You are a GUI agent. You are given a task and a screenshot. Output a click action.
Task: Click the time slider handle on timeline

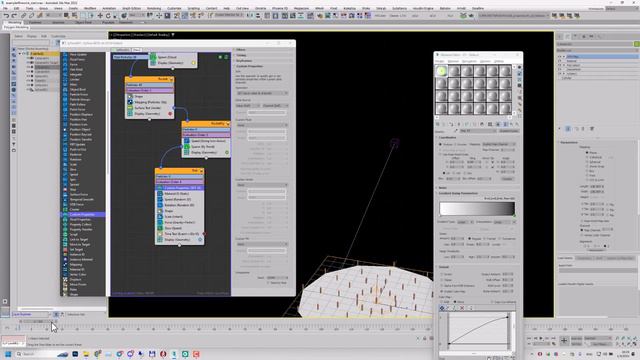click(x=38, y=322)
